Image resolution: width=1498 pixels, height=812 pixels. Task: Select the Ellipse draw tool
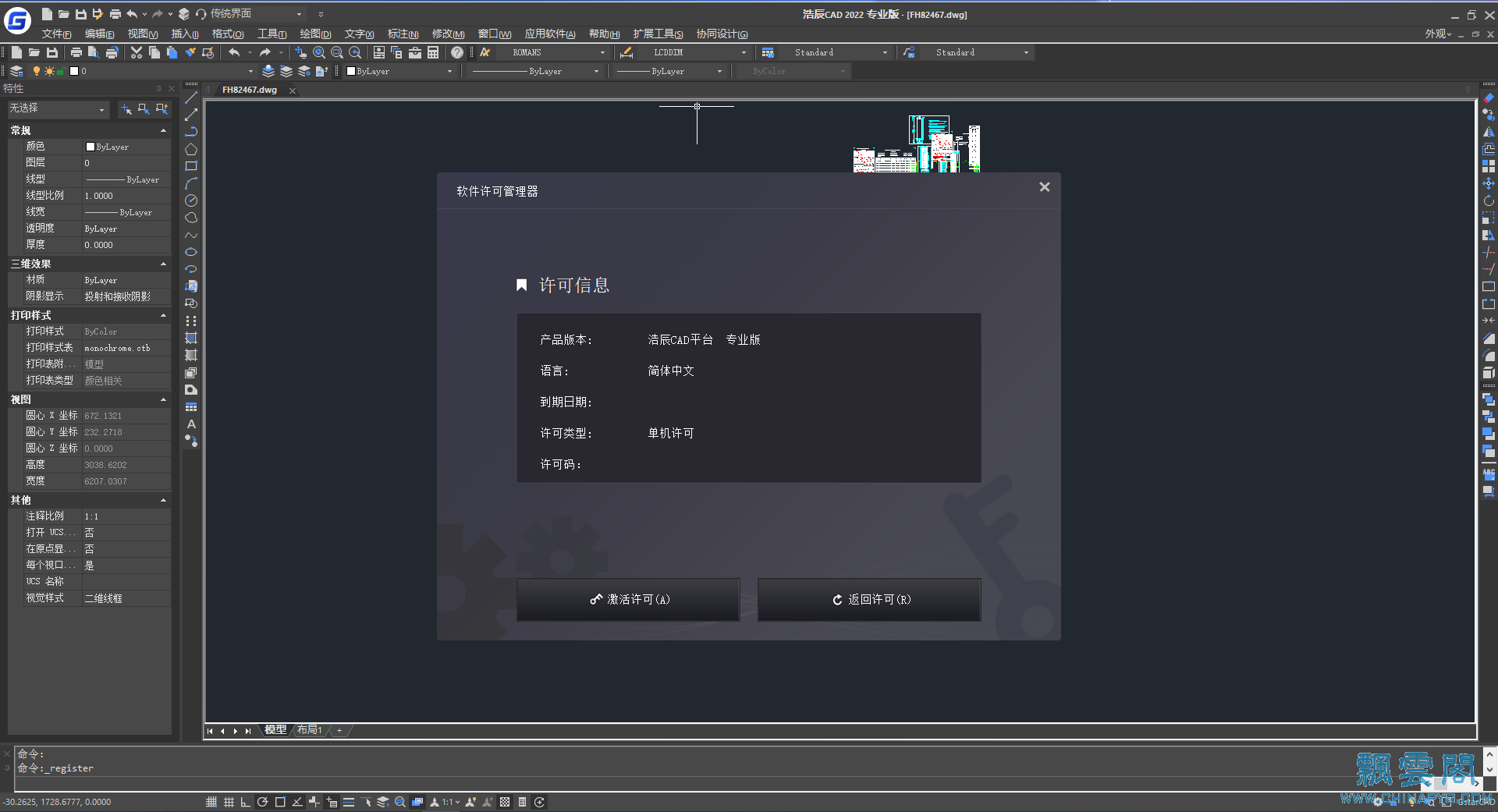coord(191,252)
